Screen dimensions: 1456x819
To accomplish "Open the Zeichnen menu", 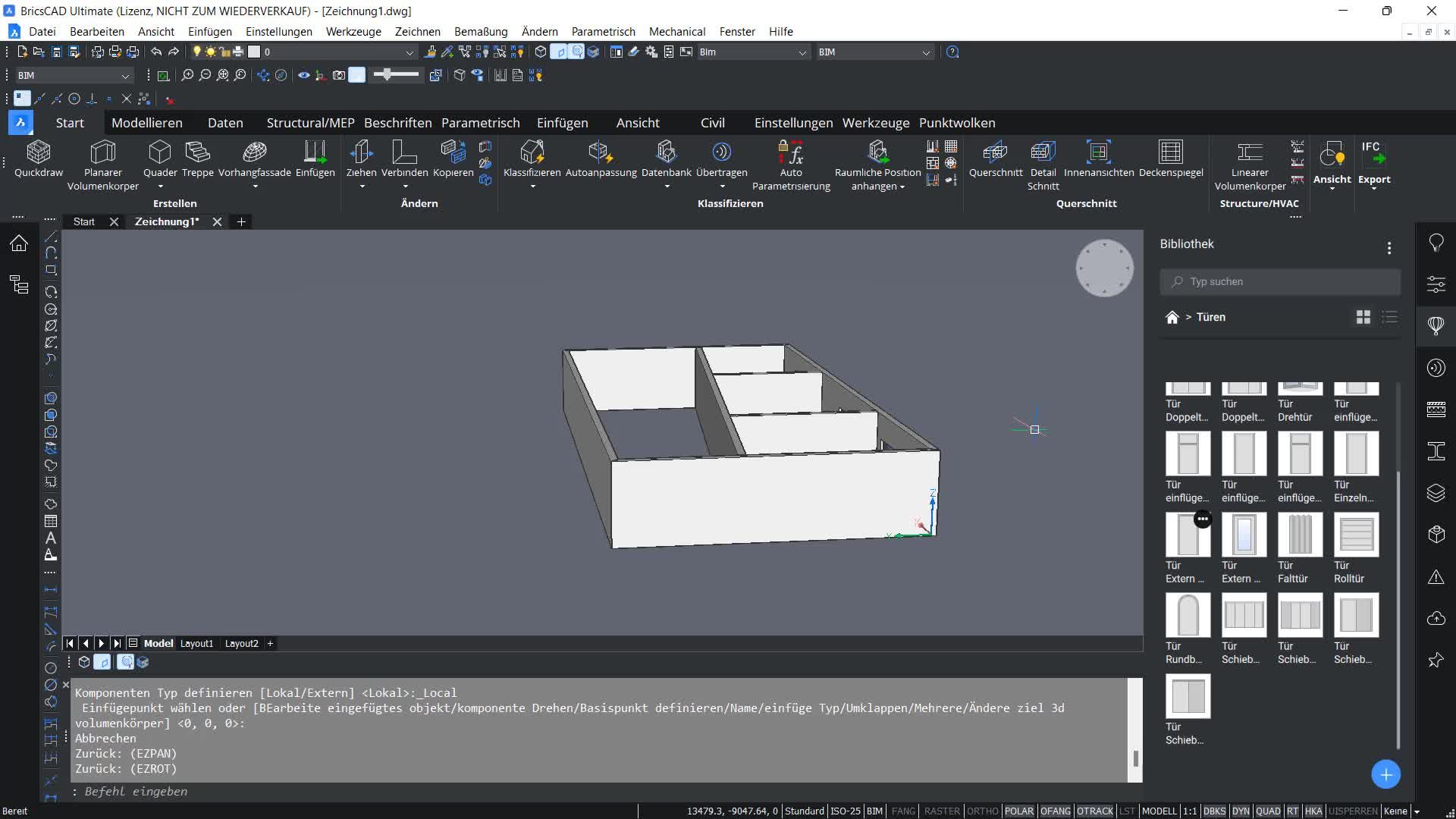I will coord(417,32).
